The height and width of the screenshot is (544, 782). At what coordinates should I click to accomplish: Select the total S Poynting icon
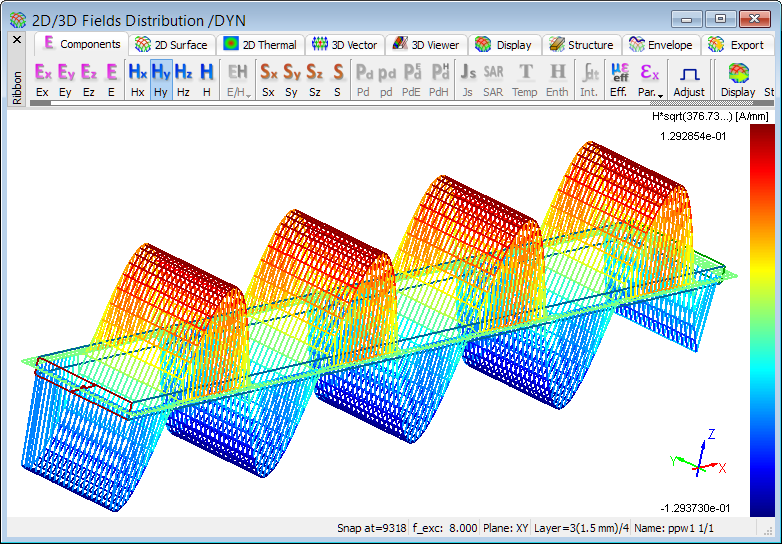click(337, 79)
